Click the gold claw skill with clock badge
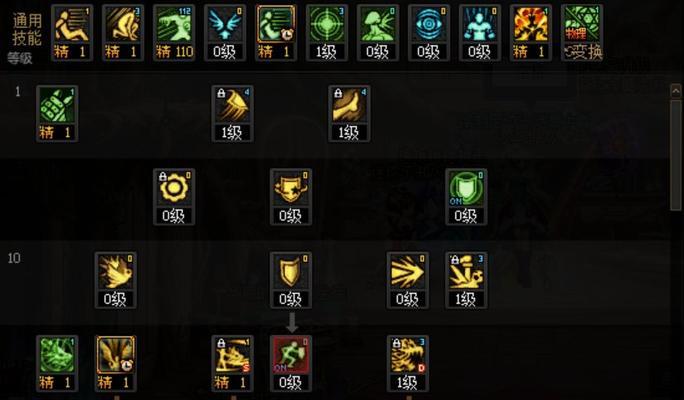Screen dimensions: 684x400 click(116, 363)
